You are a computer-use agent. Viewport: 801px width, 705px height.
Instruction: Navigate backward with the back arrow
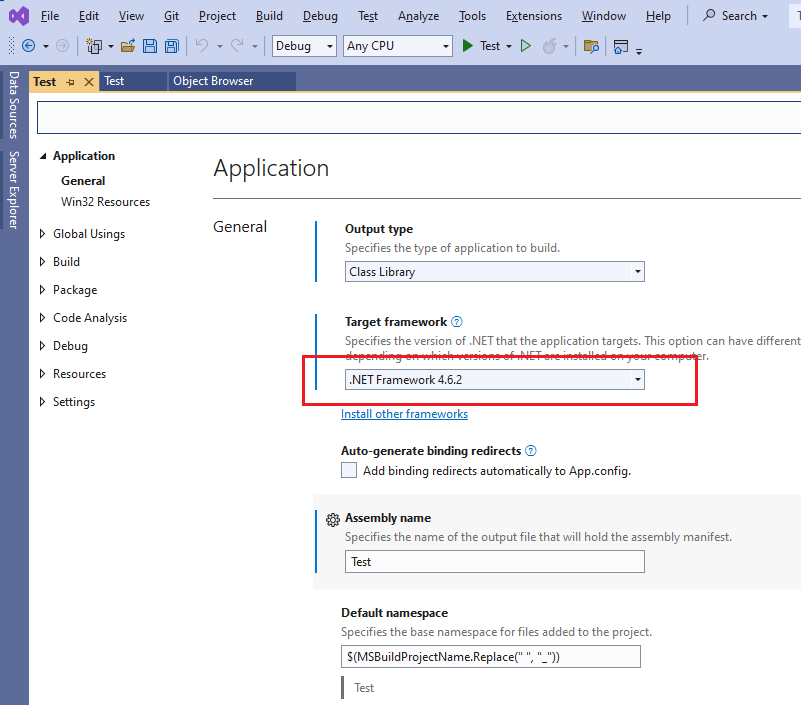tap(29, 46)
